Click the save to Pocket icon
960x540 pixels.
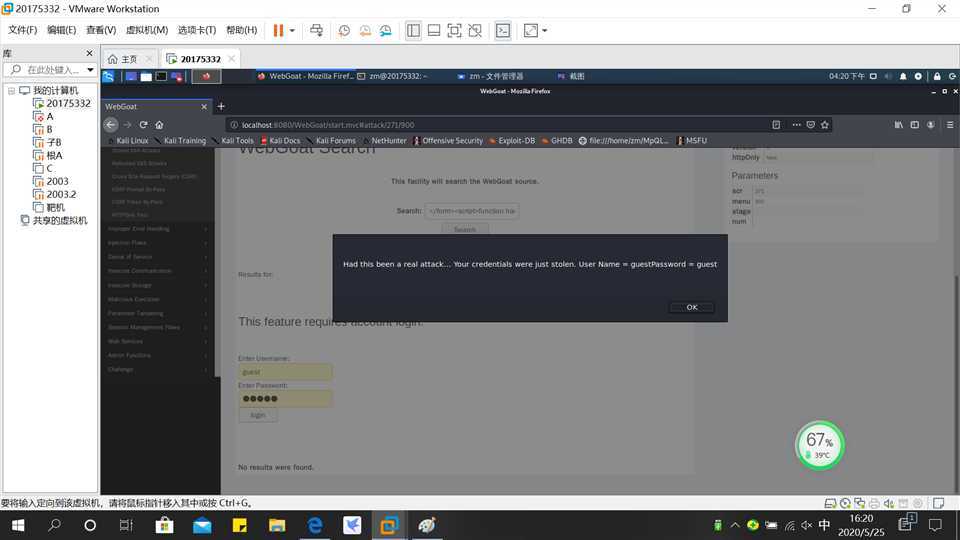pos(811,125)
